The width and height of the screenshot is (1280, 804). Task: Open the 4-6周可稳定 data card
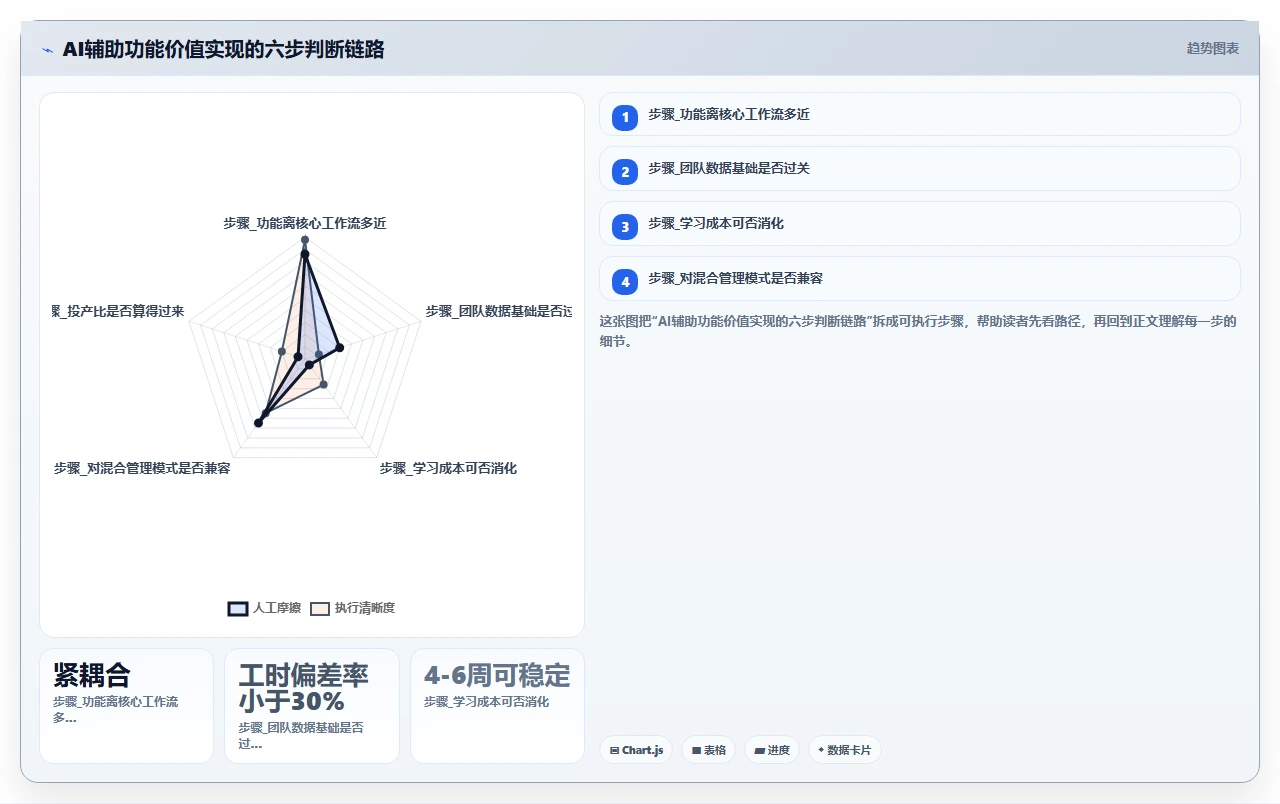coord(497,706)
